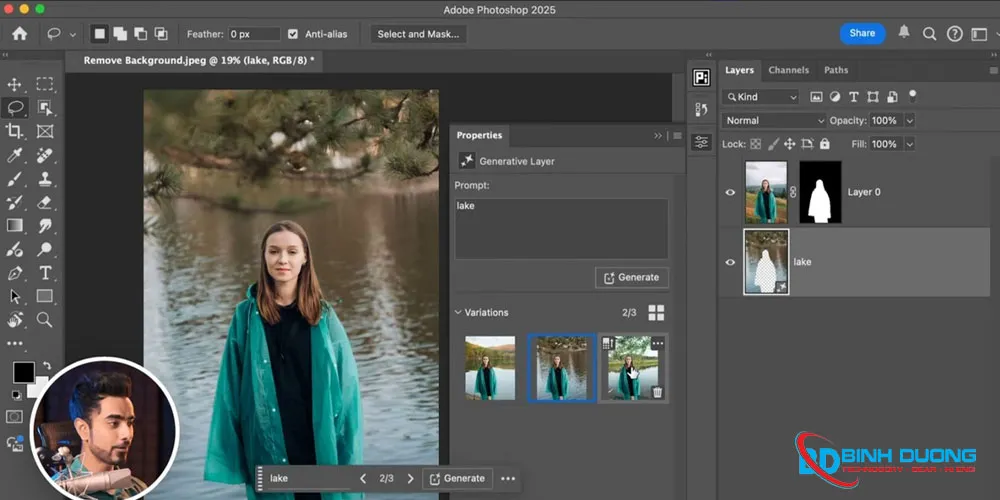Viewport: 1000px width, 500px height.
Task: Open the Help question mark icon
Action: click(954, 34)
